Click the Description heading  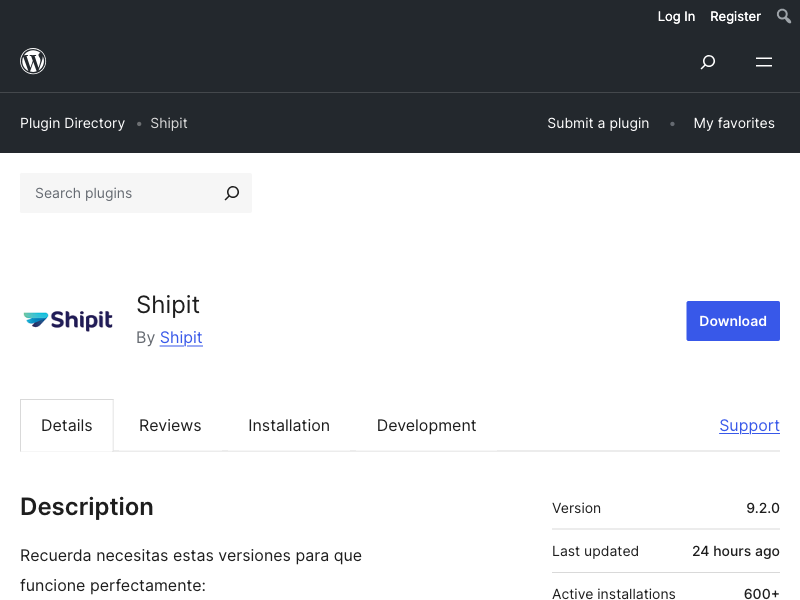click(x=87, y=507)
